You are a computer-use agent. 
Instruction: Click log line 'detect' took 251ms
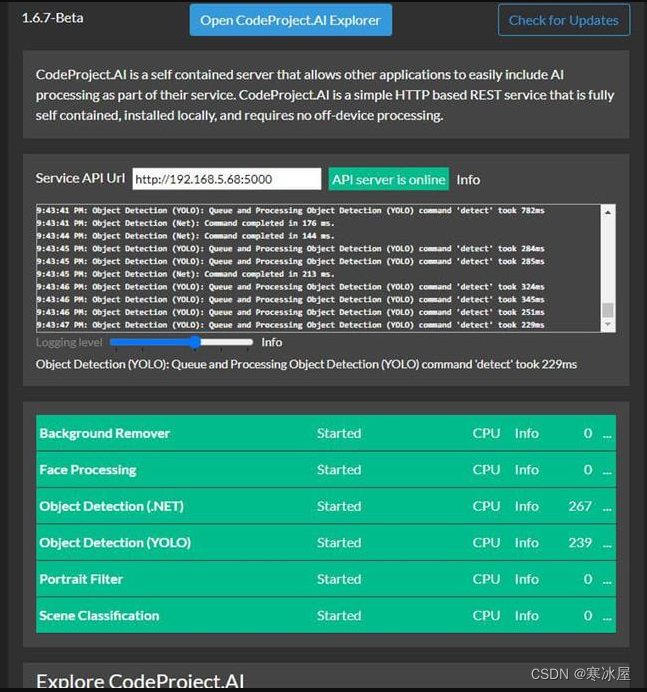[x=290, y=312]
